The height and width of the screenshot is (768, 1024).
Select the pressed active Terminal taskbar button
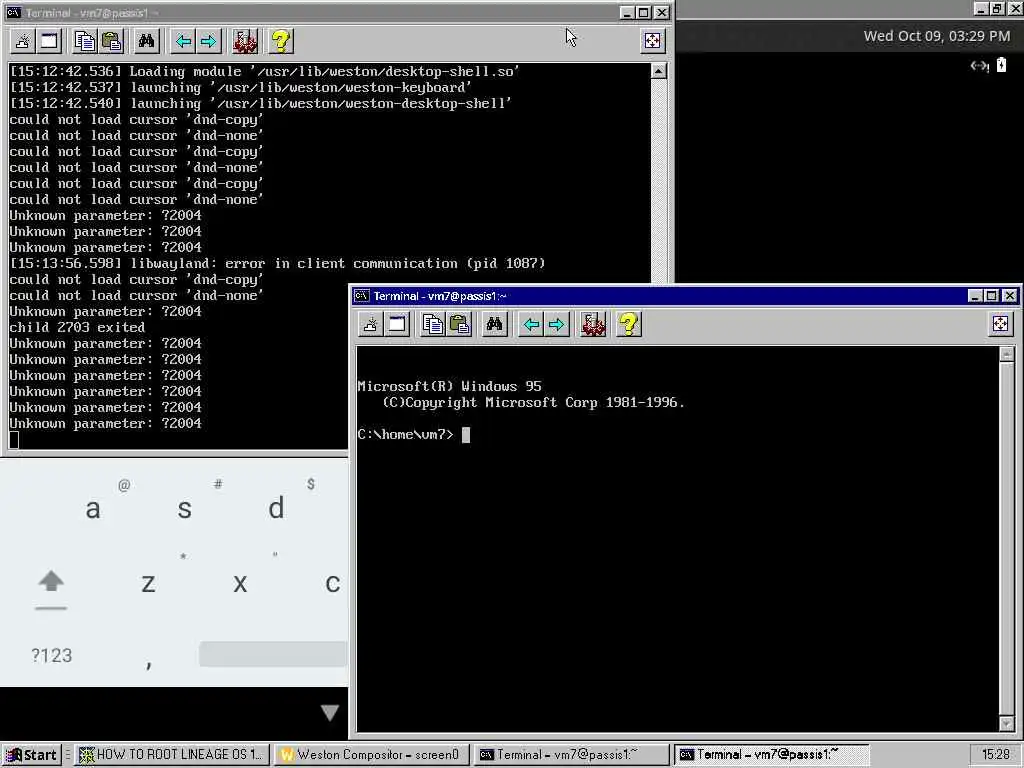[771, 755]
